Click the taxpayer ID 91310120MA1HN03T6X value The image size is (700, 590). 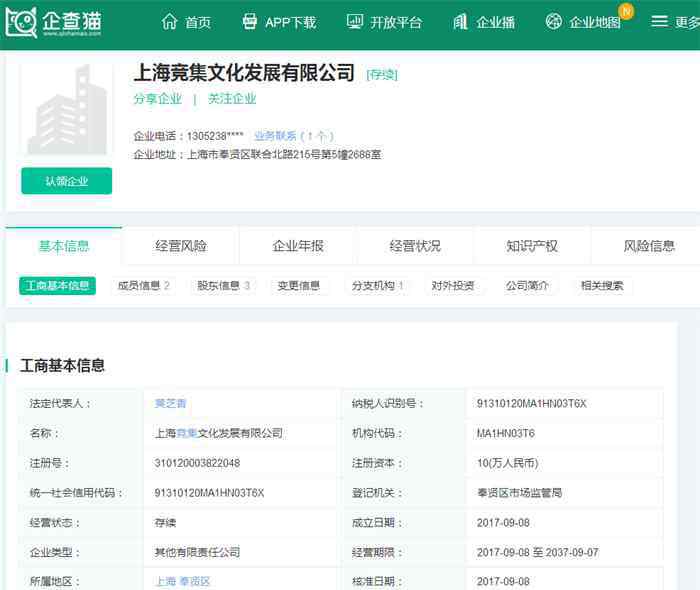point(531,403)
